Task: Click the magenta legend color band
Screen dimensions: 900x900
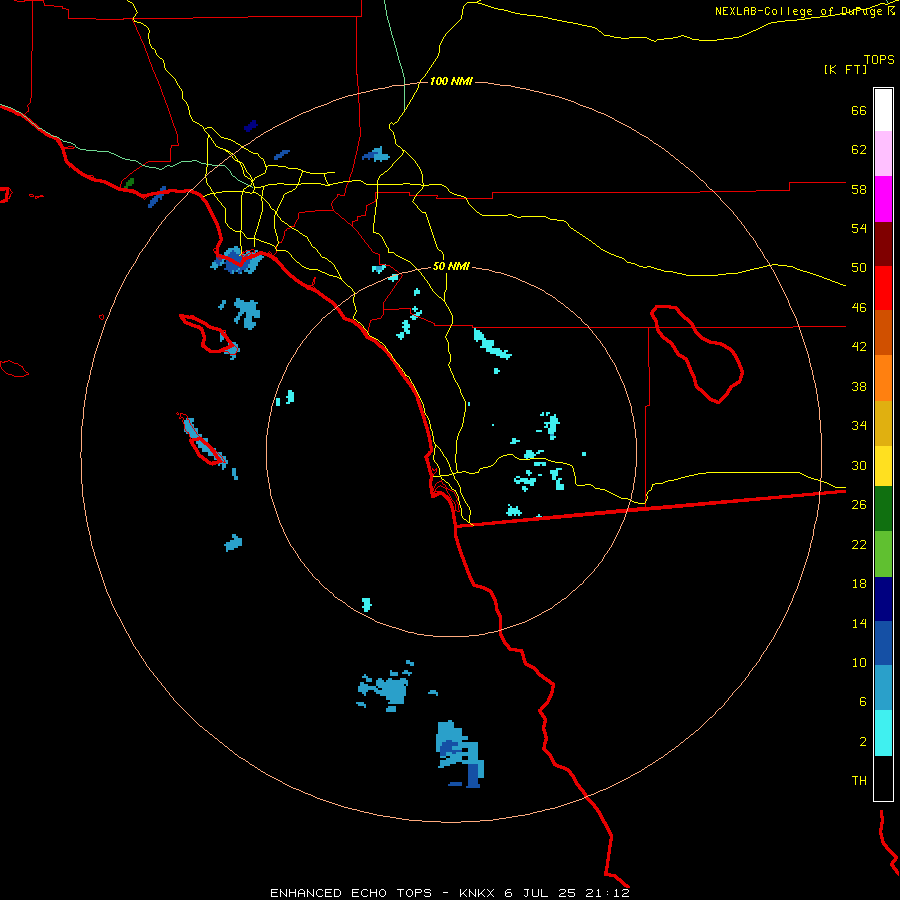Action: (x=883, y=199)
